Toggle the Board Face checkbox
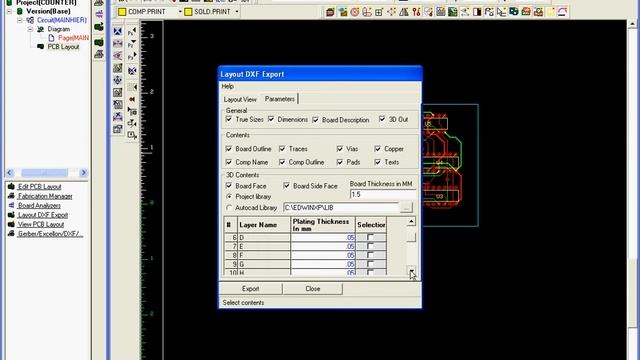This screenshot has width=640, height=360. click(x=229, y=186)
